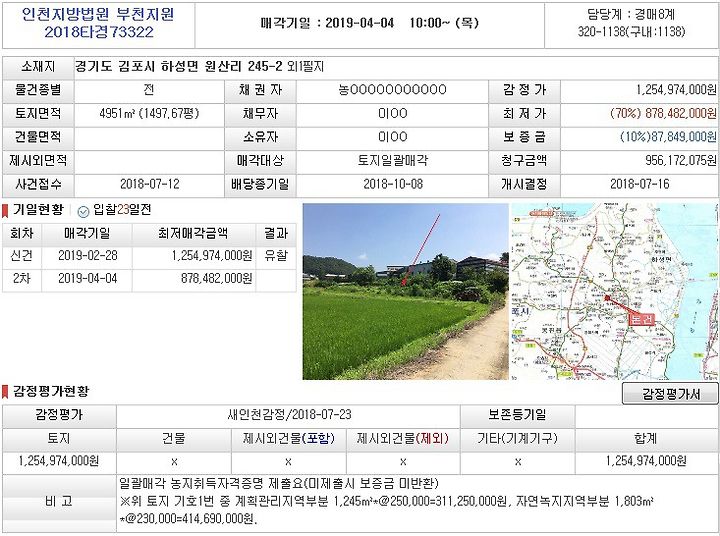Image resolution: width=720 pixels, height=536 pixels.
Task: Click the 물건종별 value 전
Action: point(149,89)
